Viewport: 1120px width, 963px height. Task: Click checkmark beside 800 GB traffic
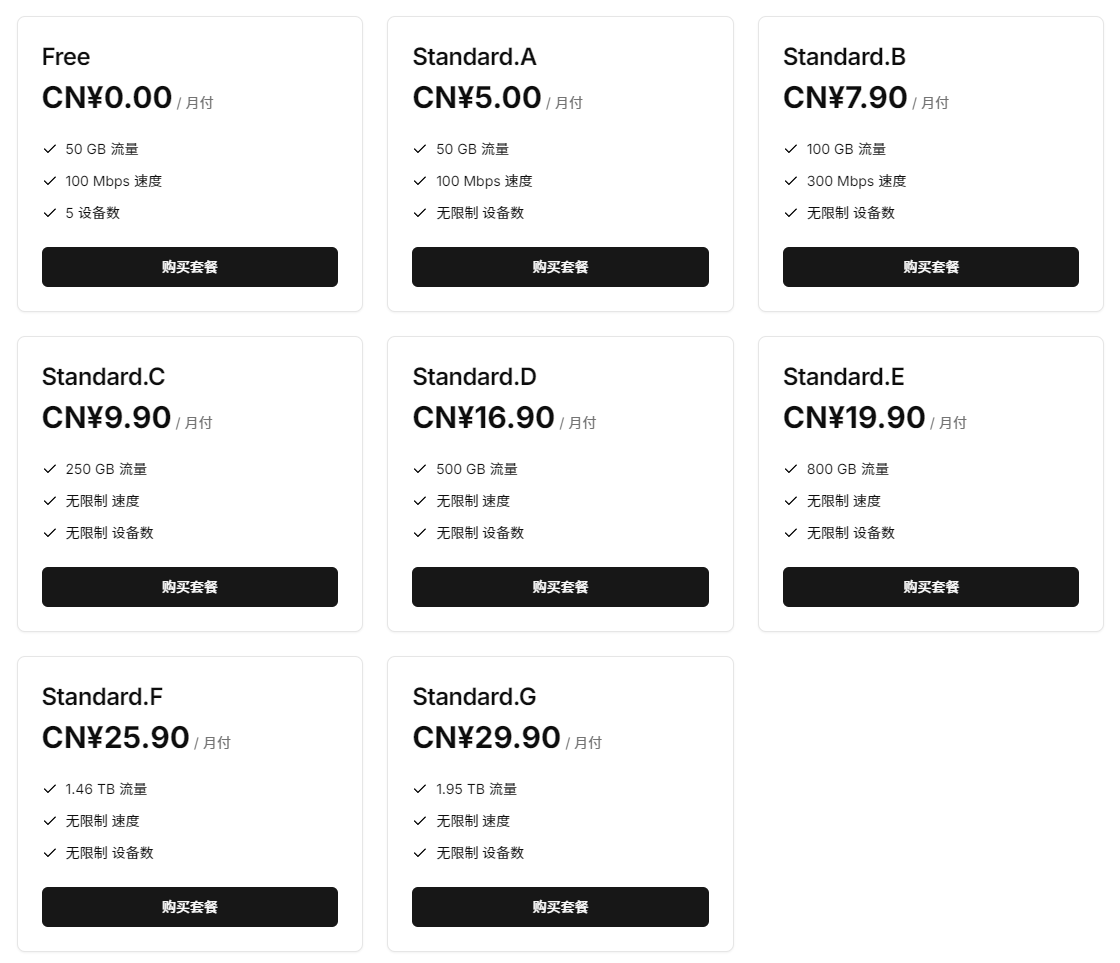pyautogui.click(x=790, y=469)
